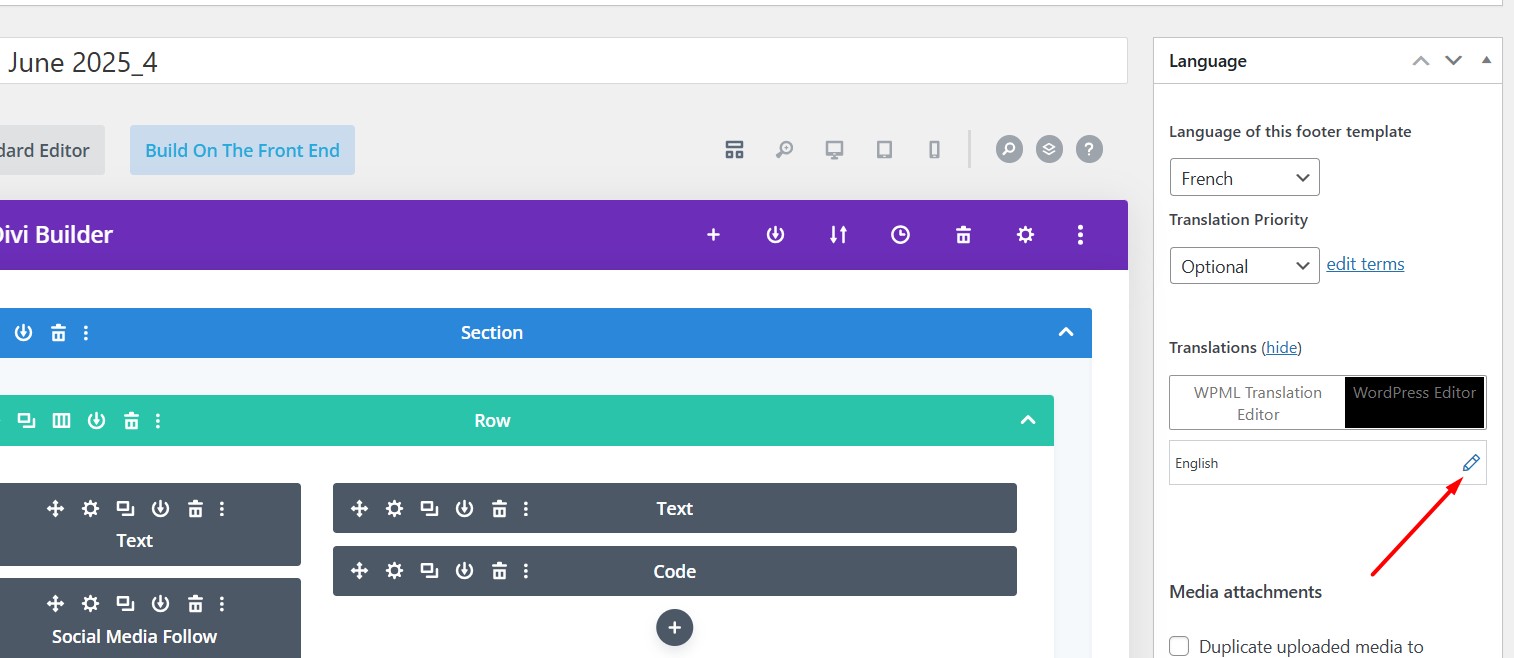Switch to desktop view icon
This screenshot has height=658, width=1514.
(x=834, y=150)
